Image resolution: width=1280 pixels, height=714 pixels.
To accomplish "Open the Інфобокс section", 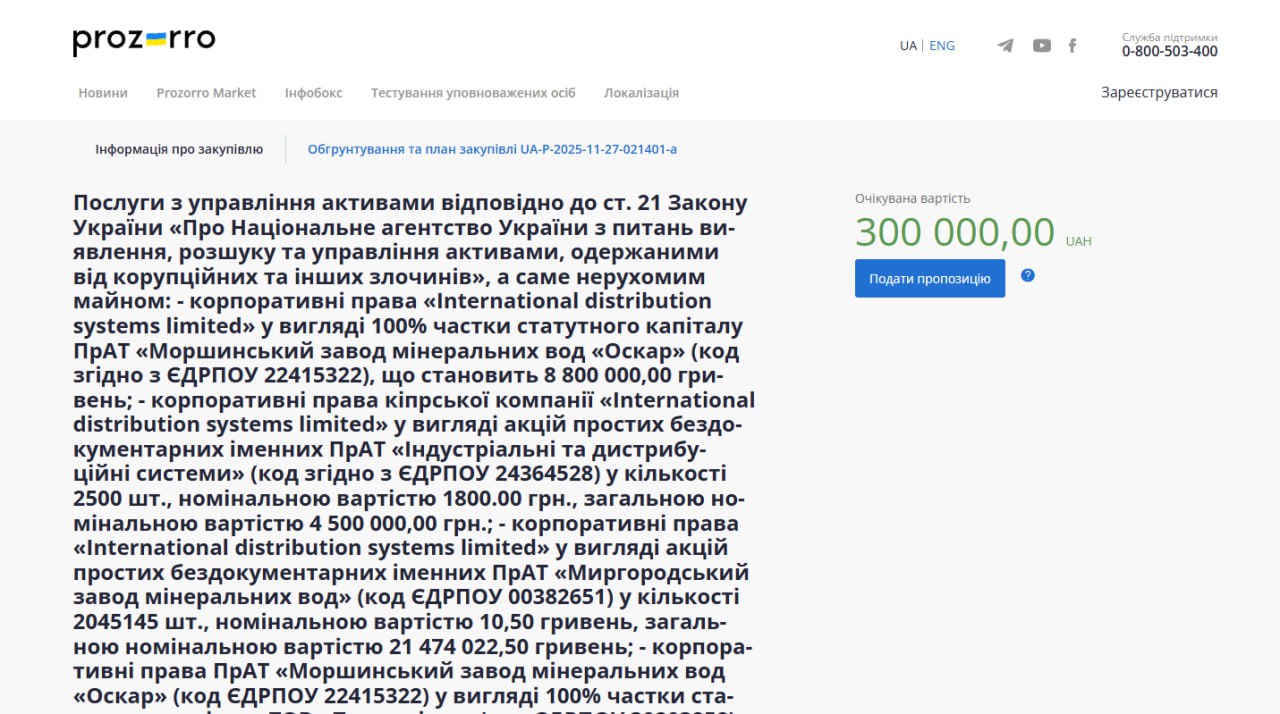I will coord(313,93).
